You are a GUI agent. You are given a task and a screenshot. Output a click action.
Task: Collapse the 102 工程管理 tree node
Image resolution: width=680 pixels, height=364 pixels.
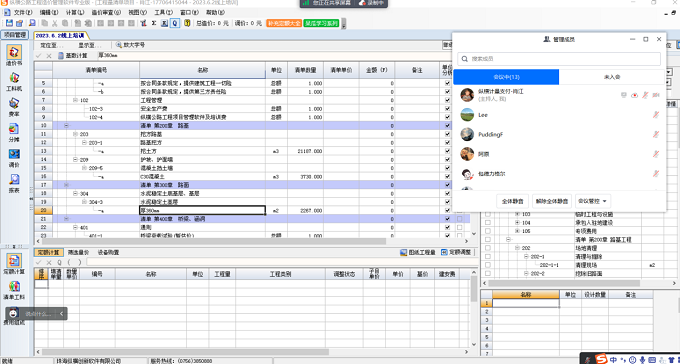click(x=75, y=100)
